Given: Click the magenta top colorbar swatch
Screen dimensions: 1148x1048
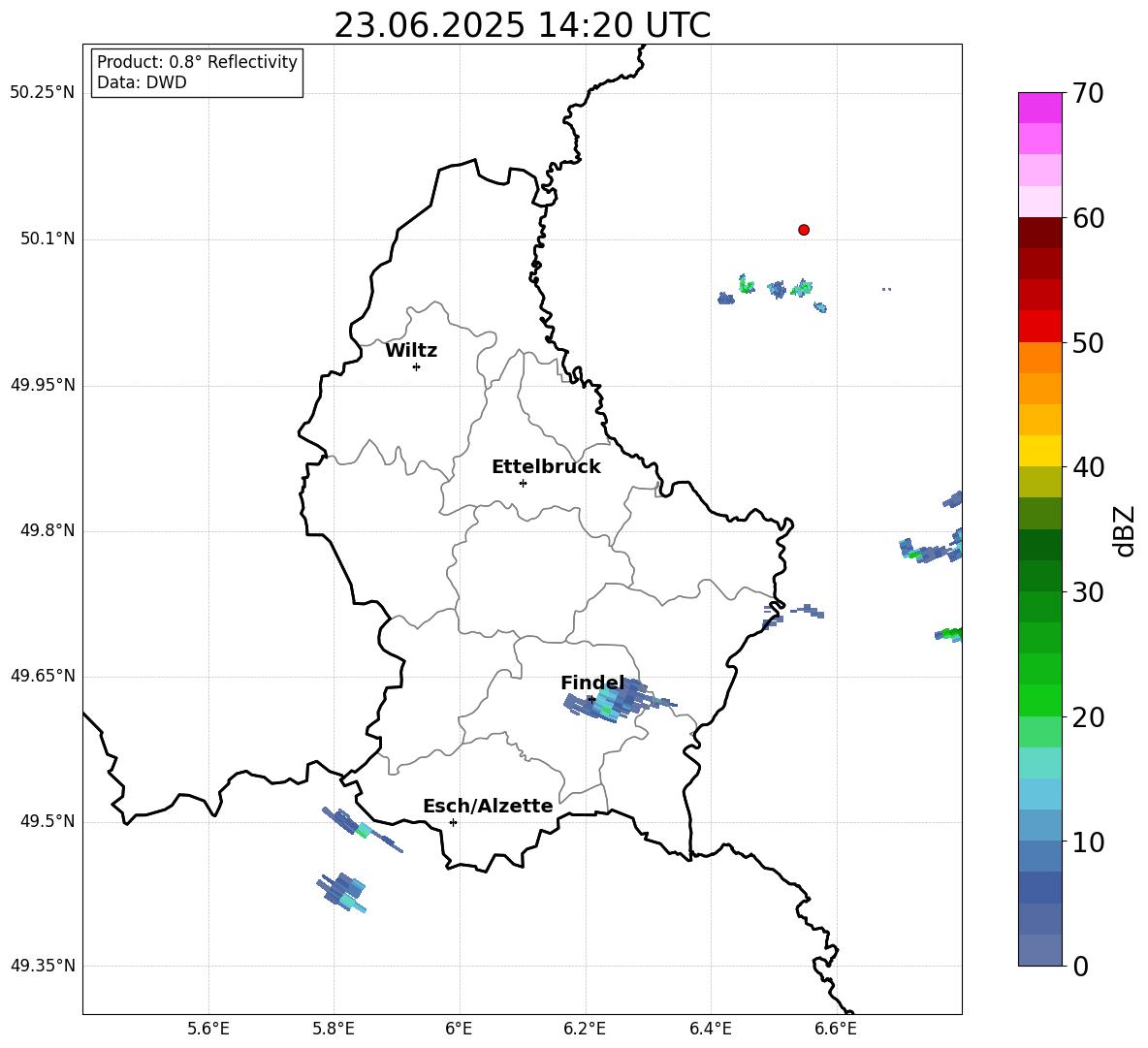Looking at the screenshot, I should (1039, 108).
